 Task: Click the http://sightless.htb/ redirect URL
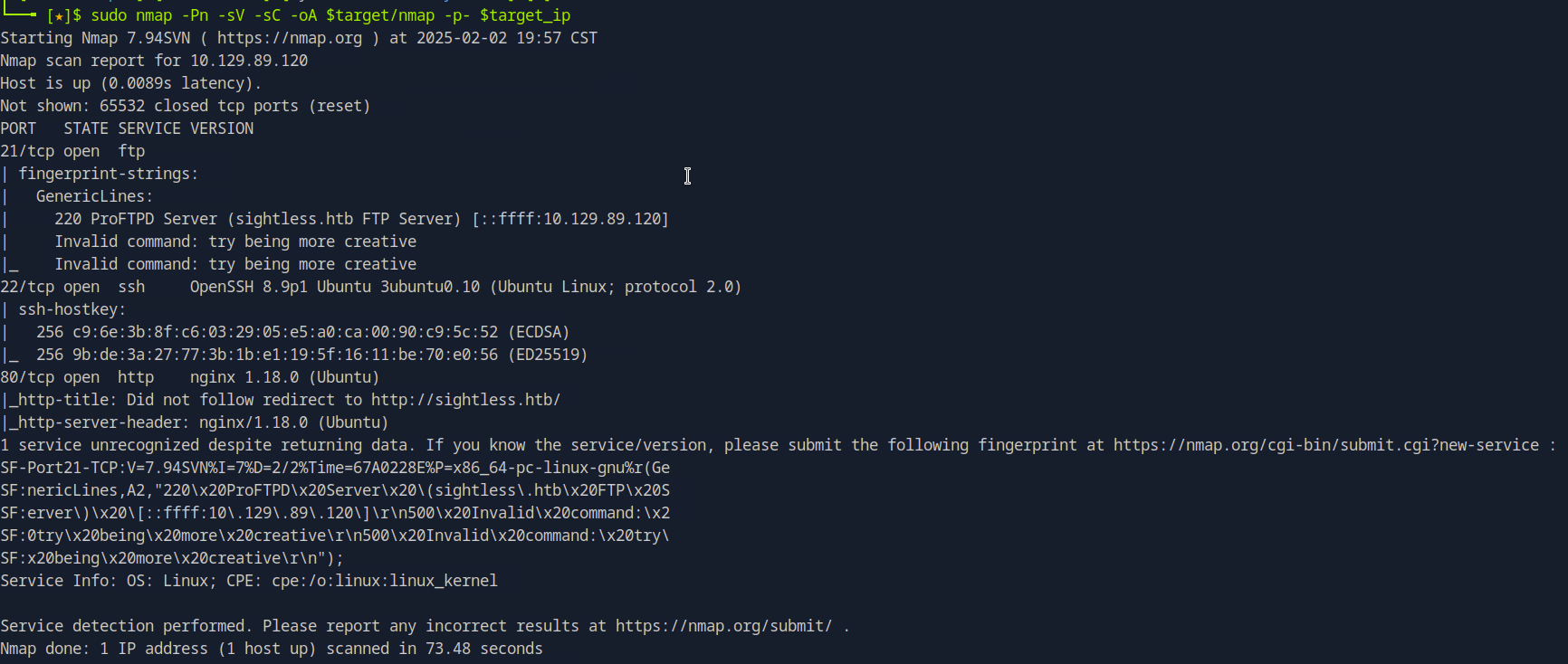tap(465, 400)
